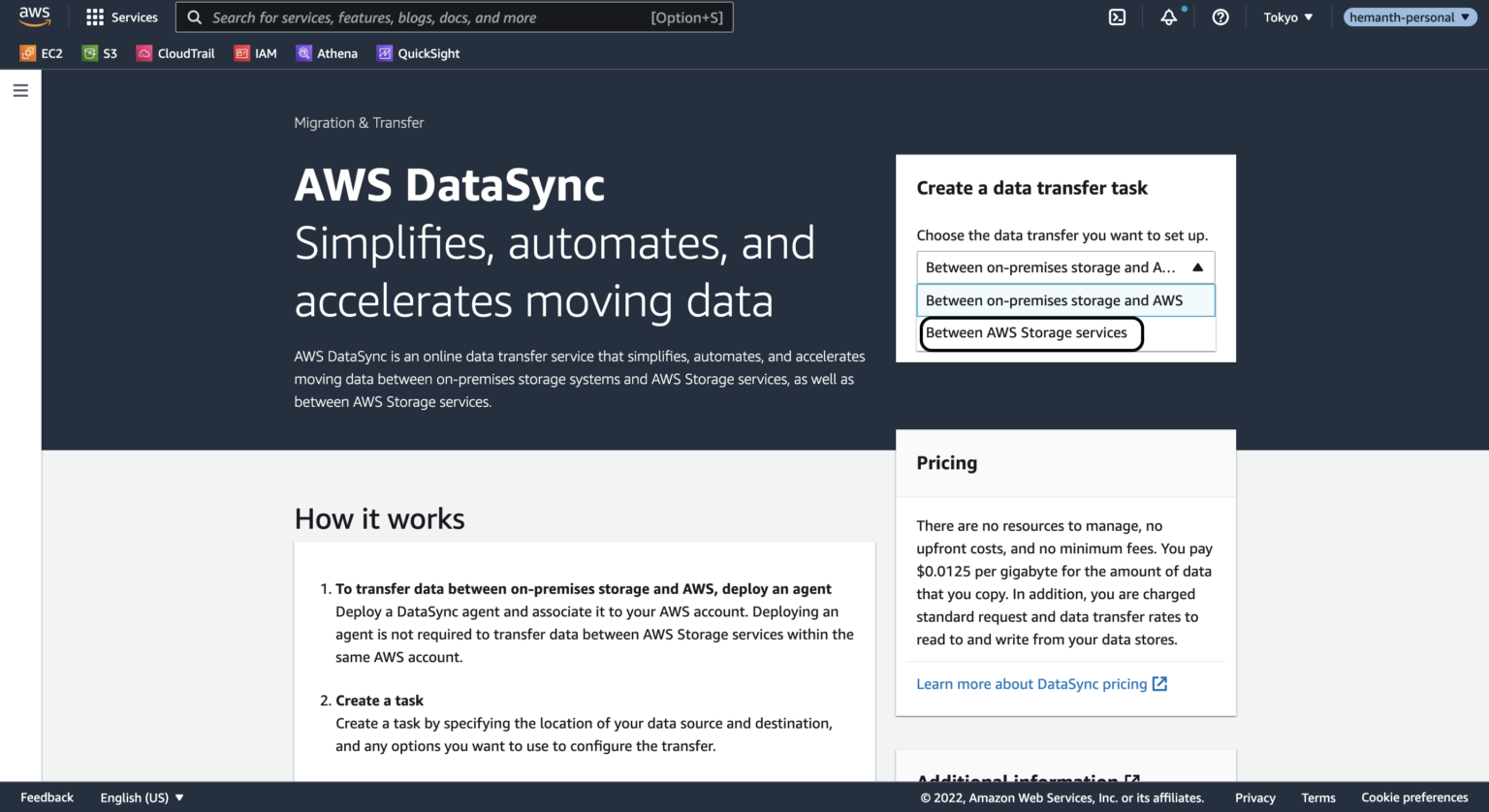View the Cookie preferences page
This screenshot has height=812, width=1489.
tap(1414, 796)
